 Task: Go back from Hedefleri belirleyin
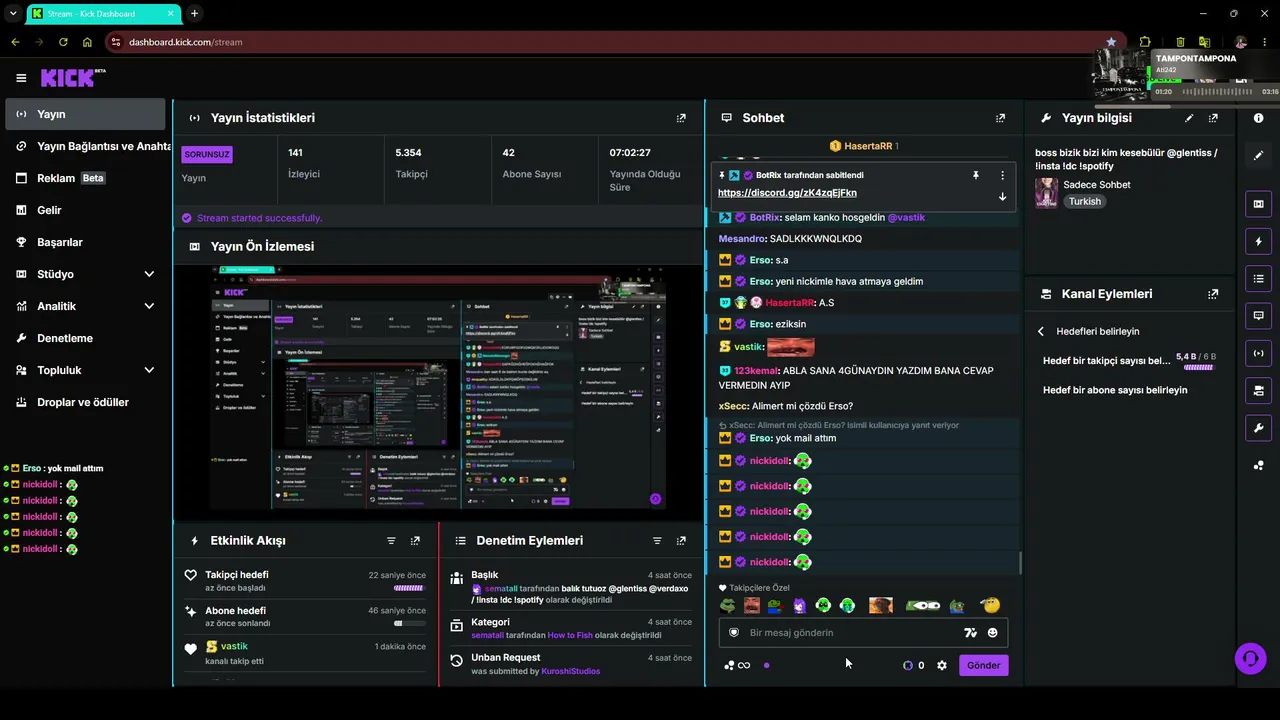[1041, 331]
